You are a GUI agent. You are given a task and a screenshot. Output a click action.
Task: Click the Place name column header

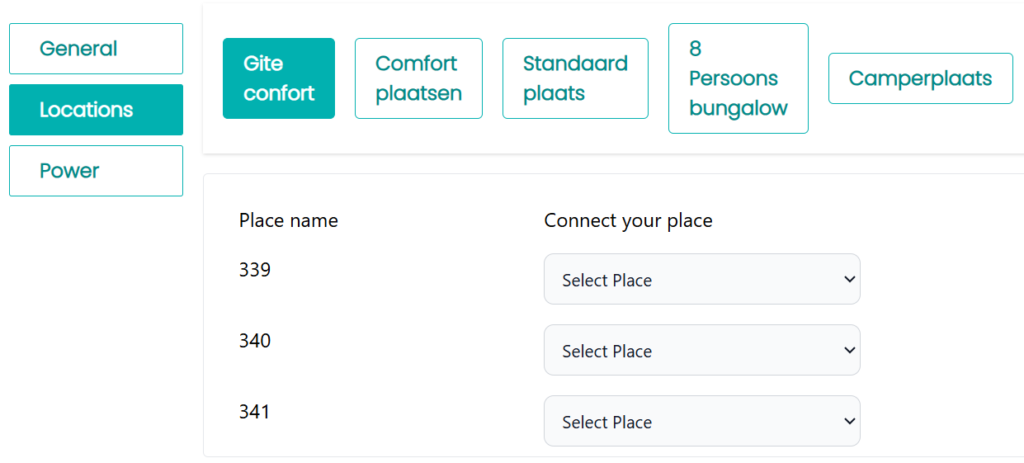coord(289,220)
